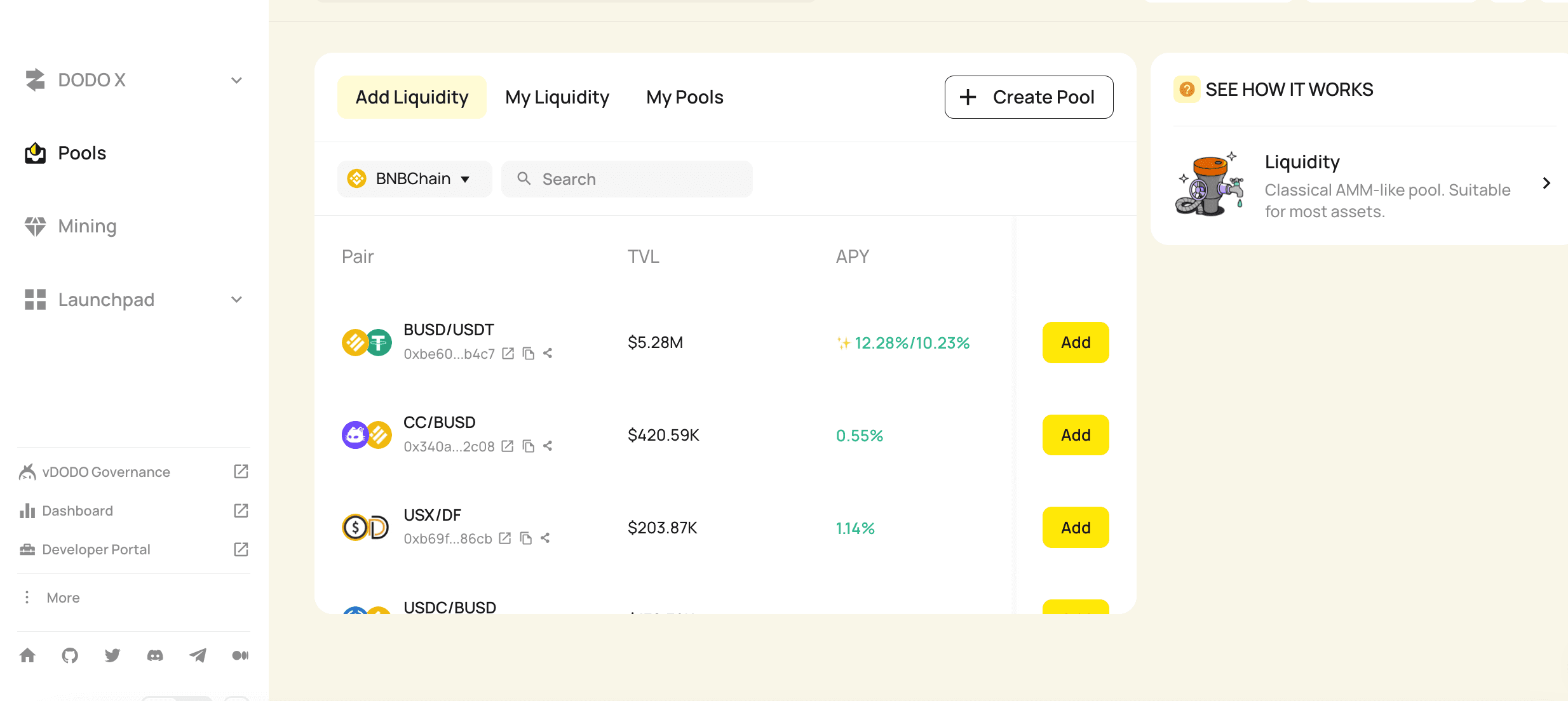Focus the pool Search field

[627, 179]
